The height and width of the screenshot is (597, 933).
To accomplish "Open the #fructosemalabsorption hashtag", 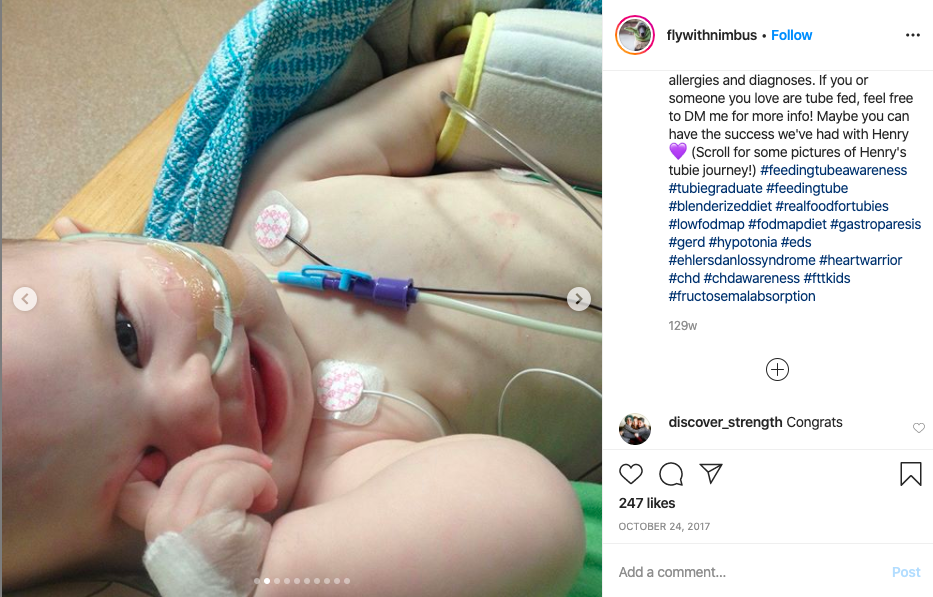I will [x=741, y=296].
